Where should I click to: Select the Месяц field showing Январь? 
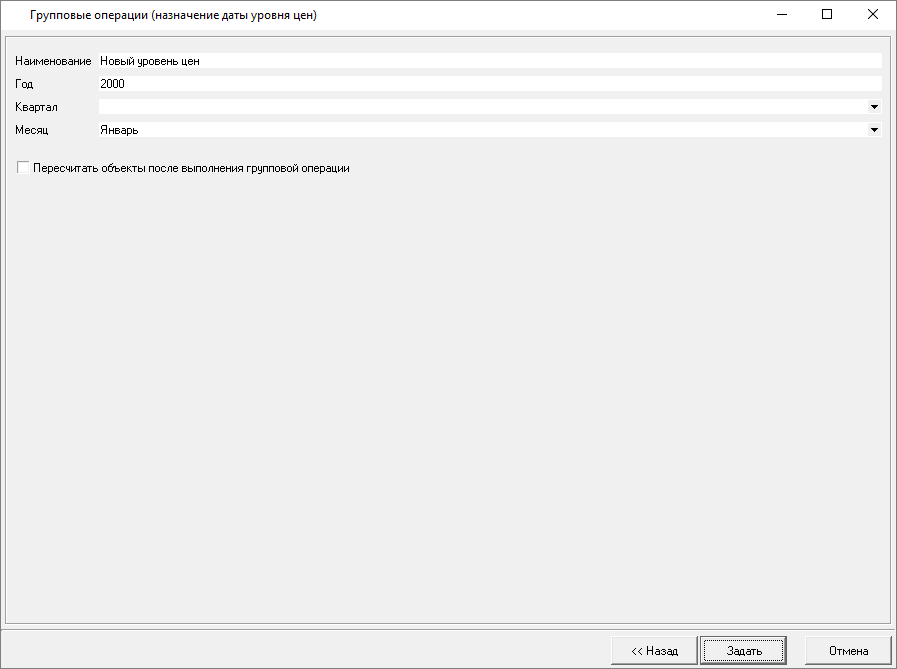(x=480, y=130)
